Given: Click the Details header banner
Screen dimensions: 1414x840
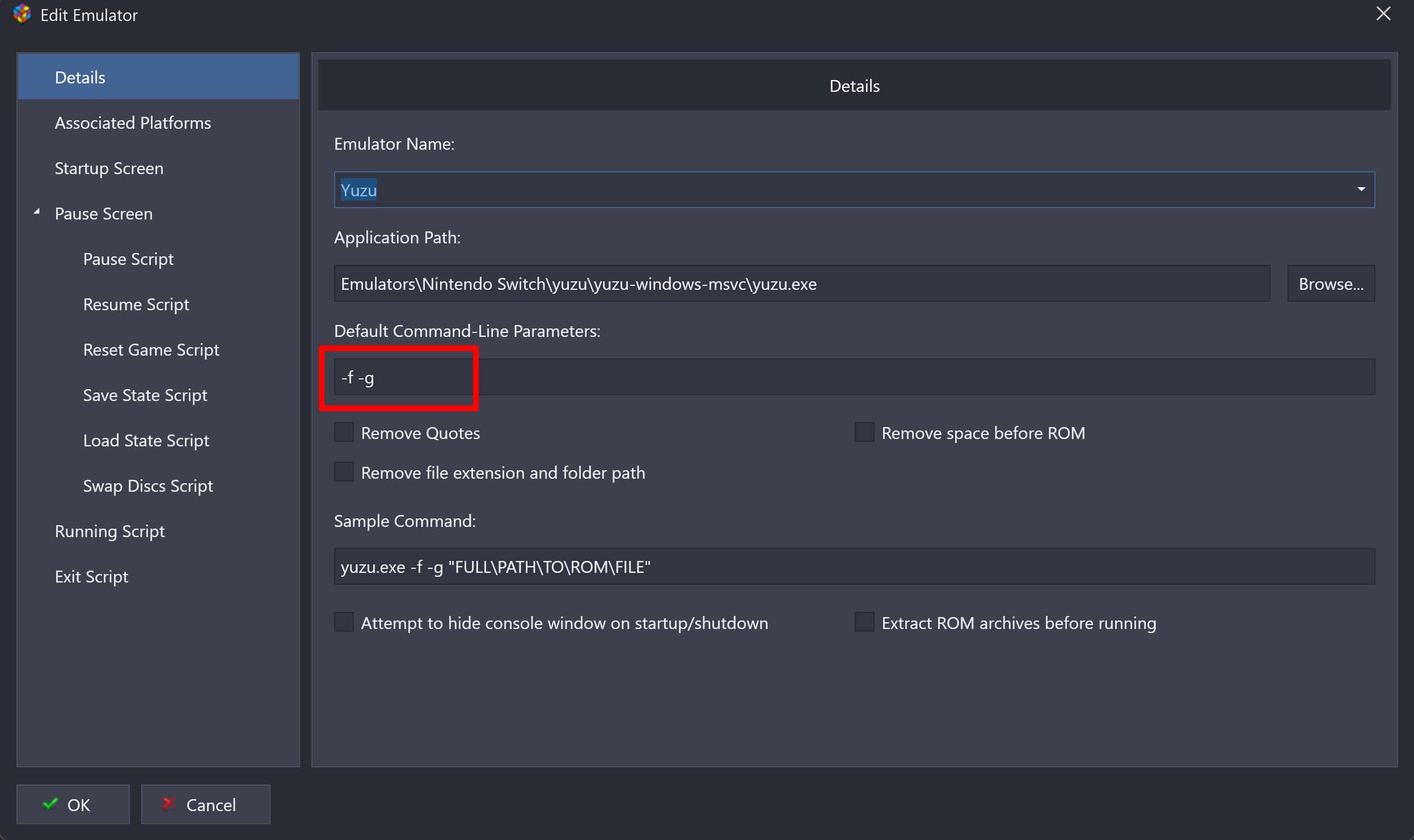Looking at the screenshot, I should point(854,86).
